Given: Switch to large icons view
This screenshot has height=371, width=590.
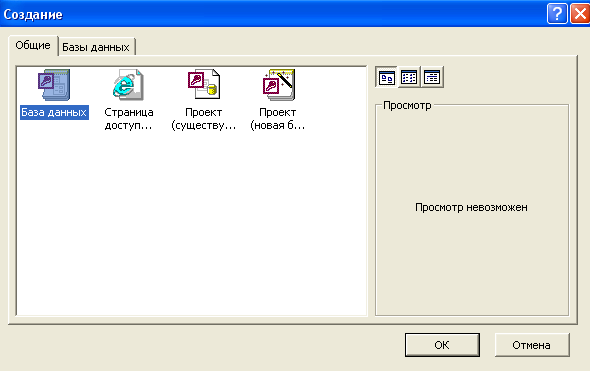Looking at the screenshot, I should point(386,78).
